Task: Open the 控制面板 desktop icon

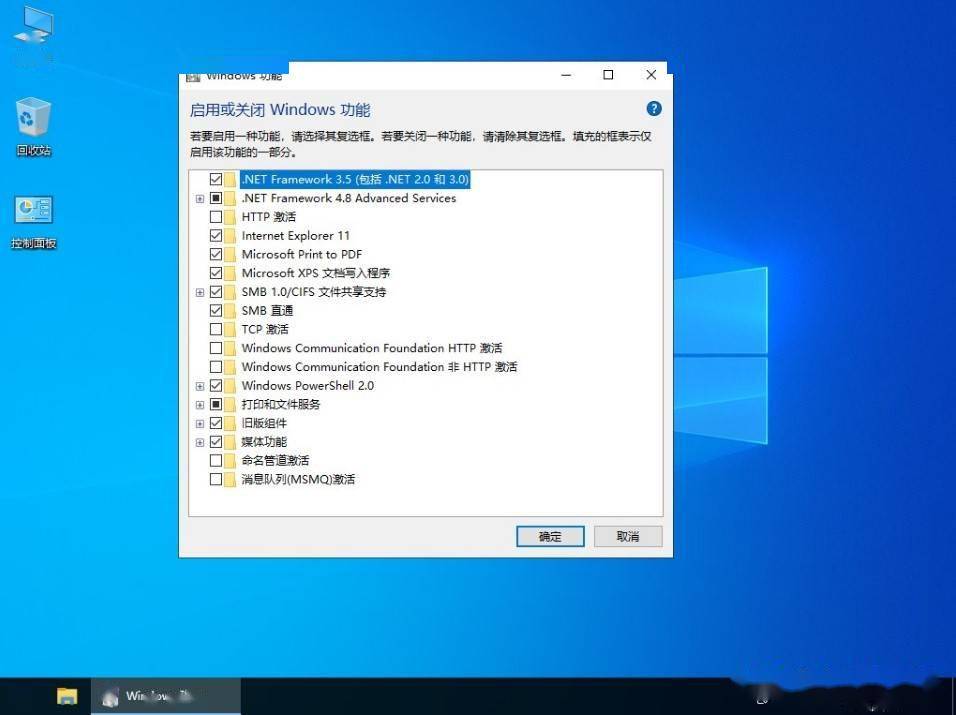Action: (33, 210)
